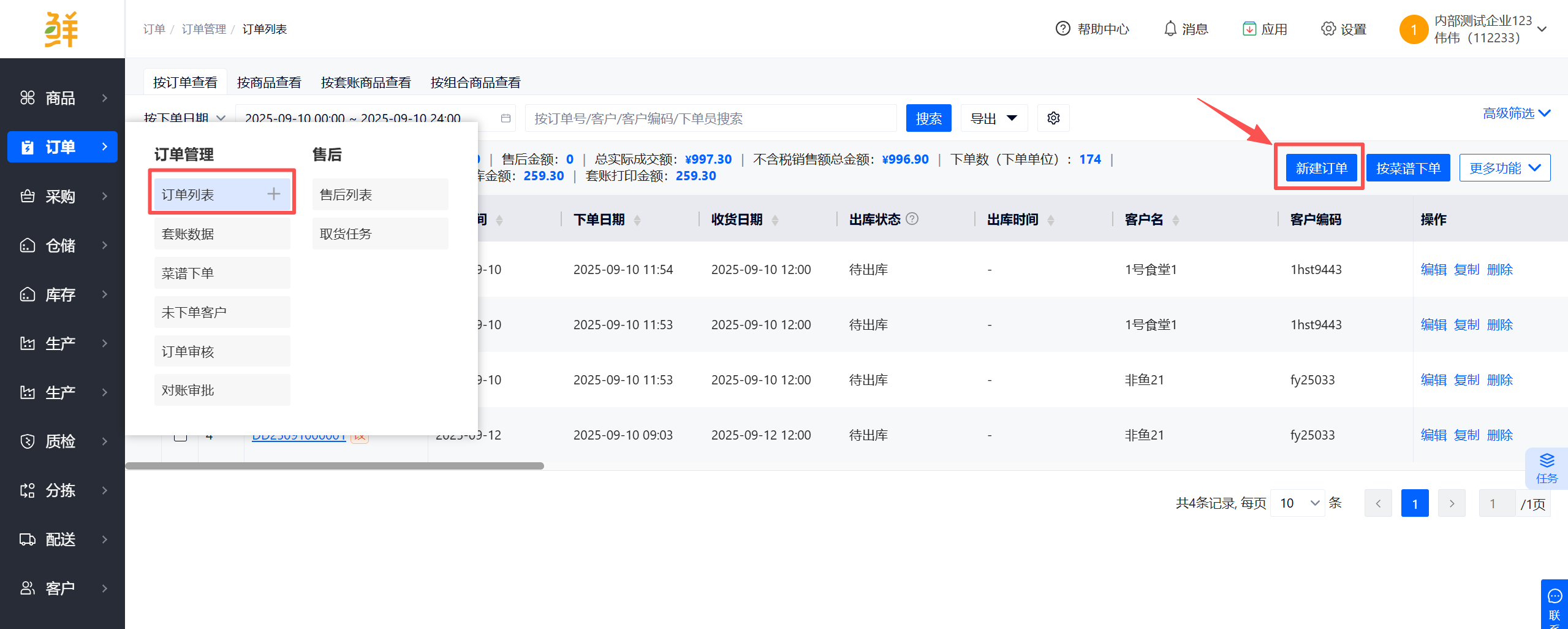Click the help center question mark icon
Viewport: 1568px width, 629px height.
coord(1062,29)
